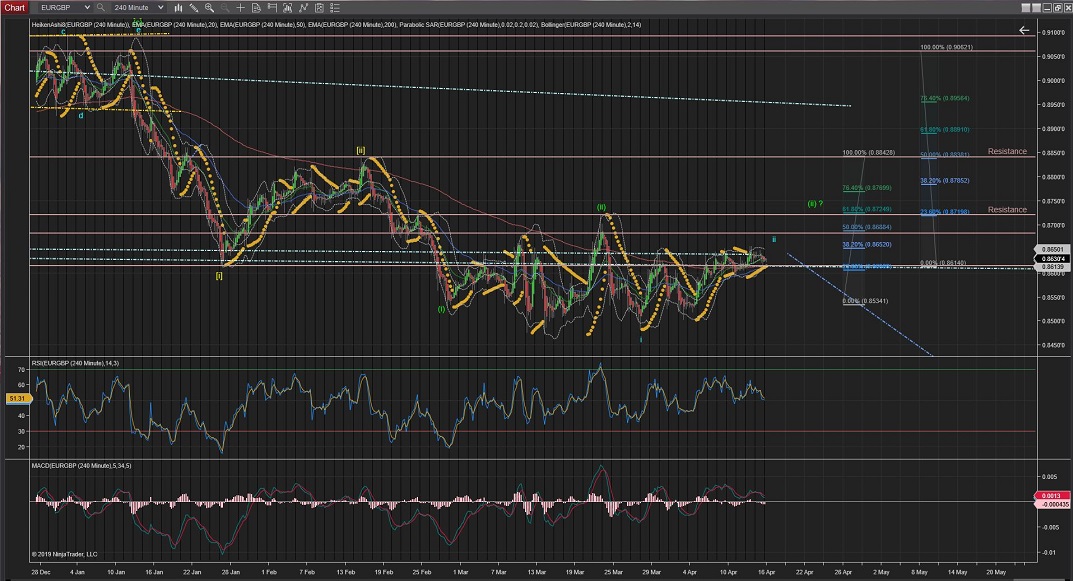Click the first grey window link square

(1026, 8)
